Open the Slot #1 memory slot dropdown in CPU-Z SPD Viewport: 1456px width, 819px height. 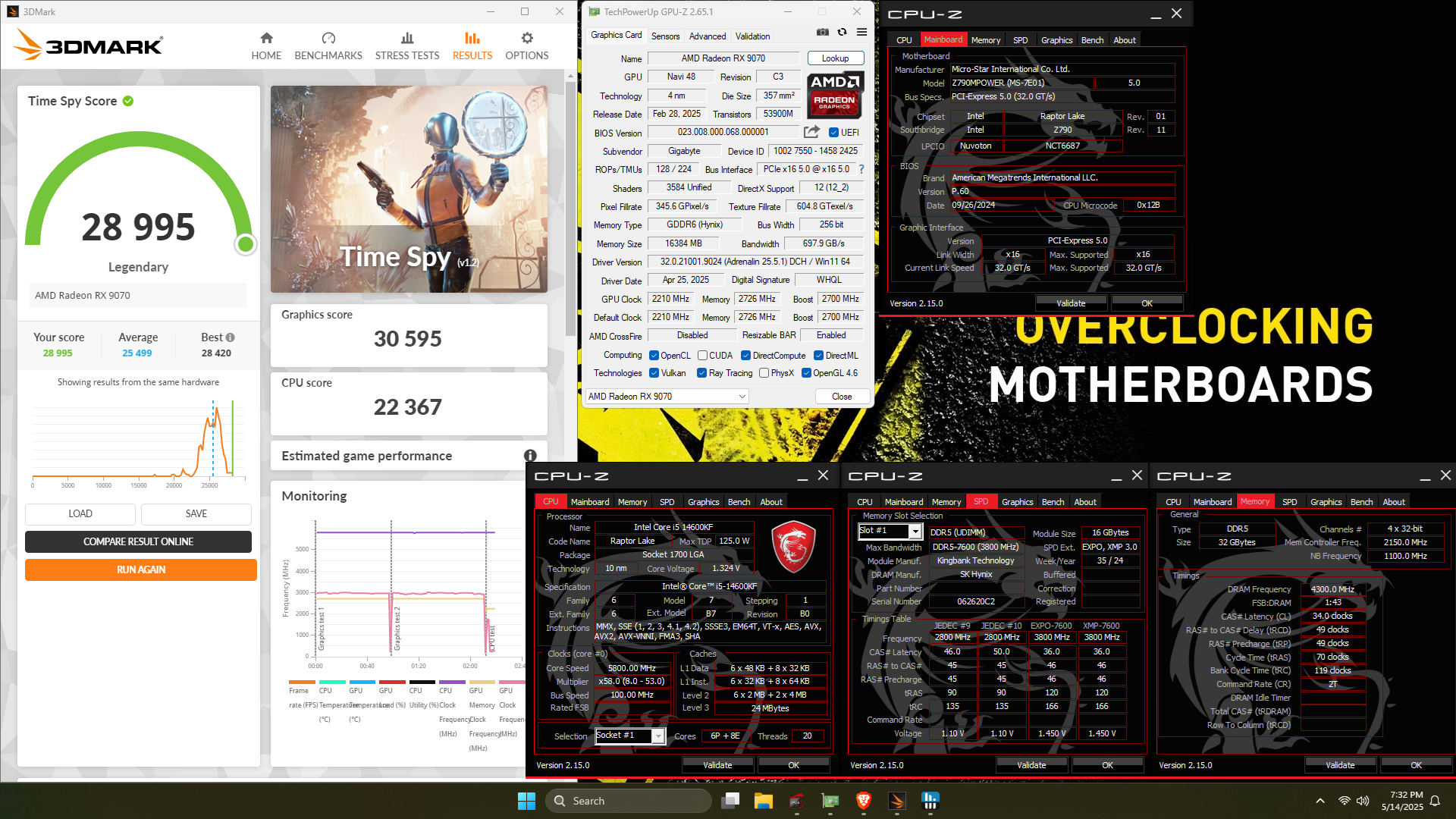point(890,531)
